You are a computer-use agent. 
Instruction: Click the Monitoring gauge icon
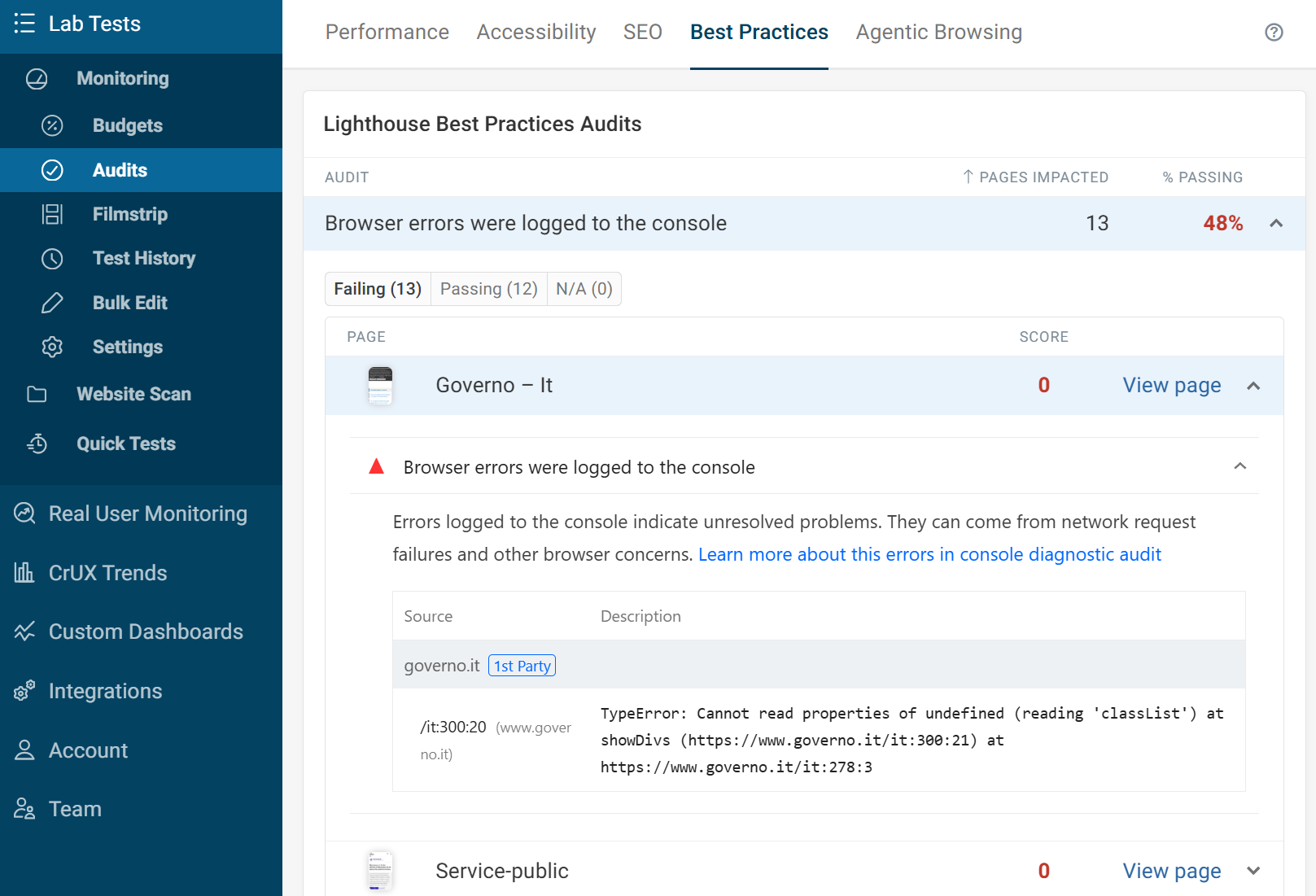(x=37, y=79)
